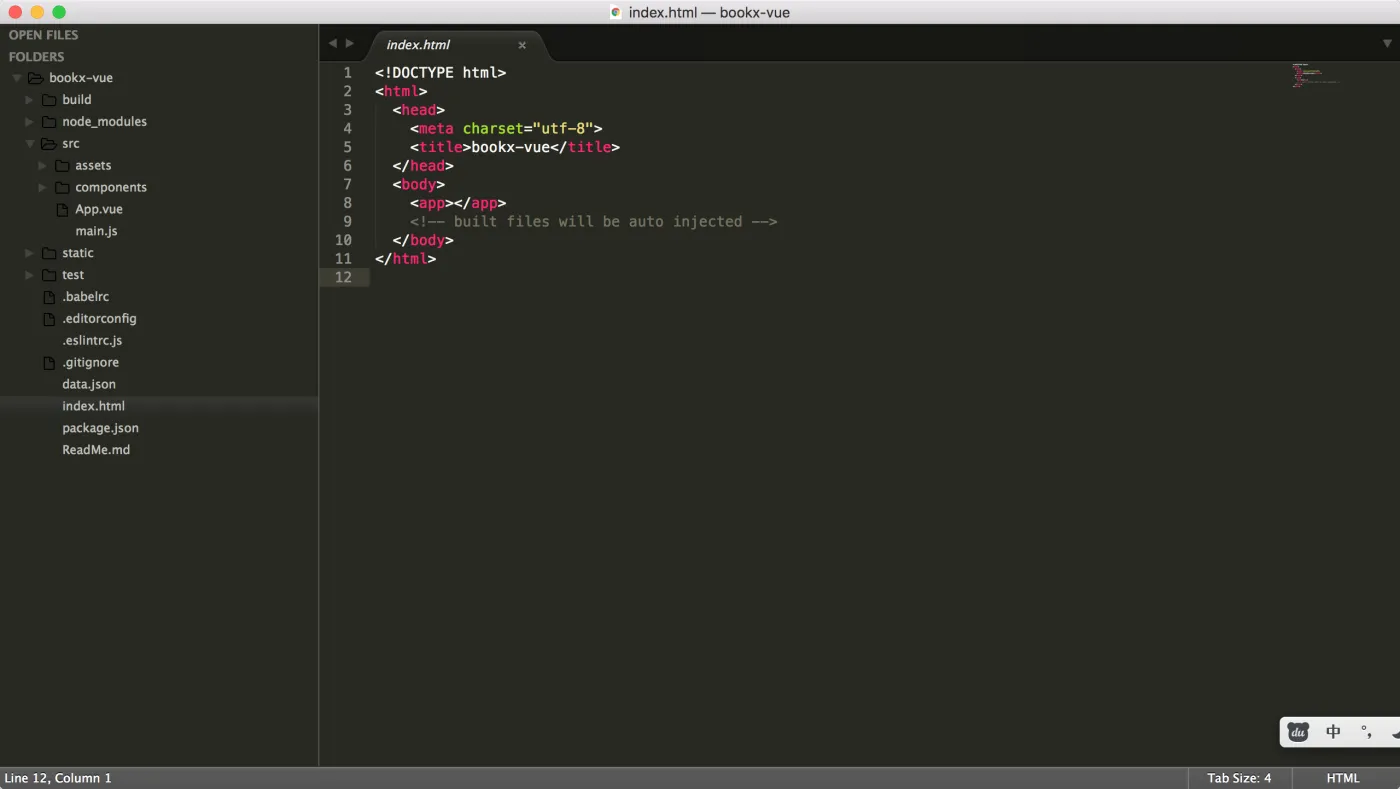1400x789 pixels.
Task: Expand the static folder arrow
Action: [x=30, y=253]
